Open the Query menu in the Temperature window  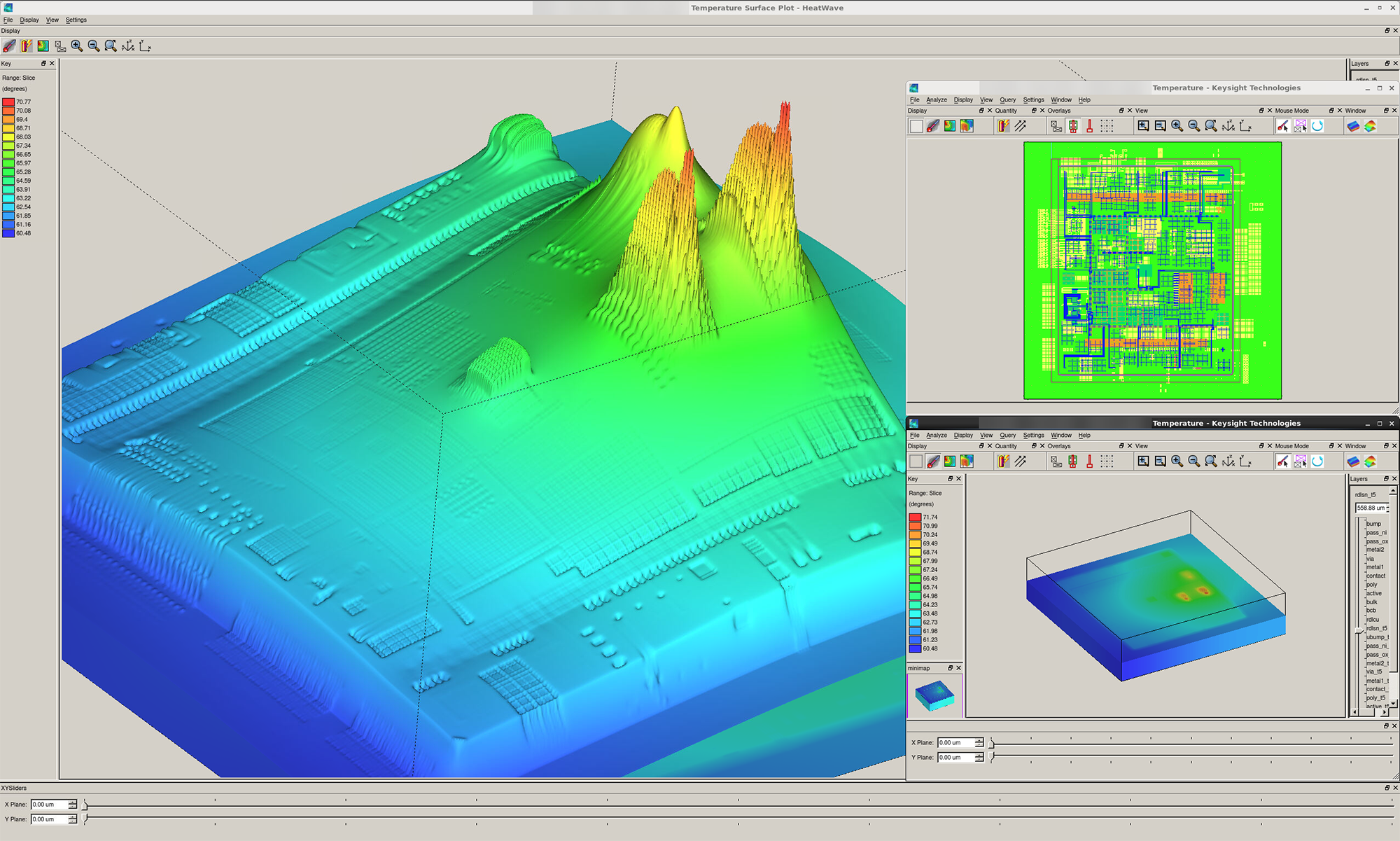tap(1008, 99)
